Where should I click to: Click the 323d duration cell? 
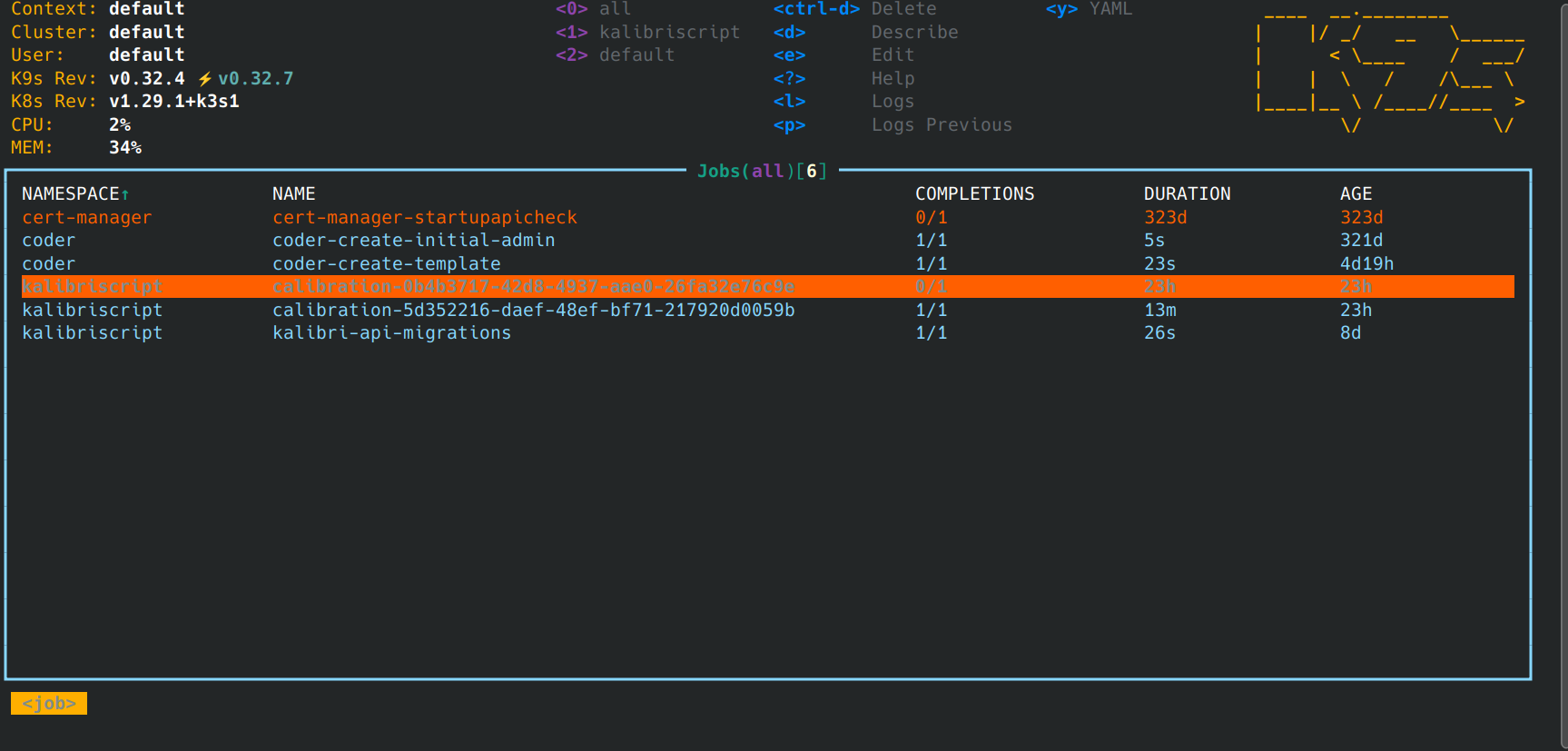click(1166, 217)
